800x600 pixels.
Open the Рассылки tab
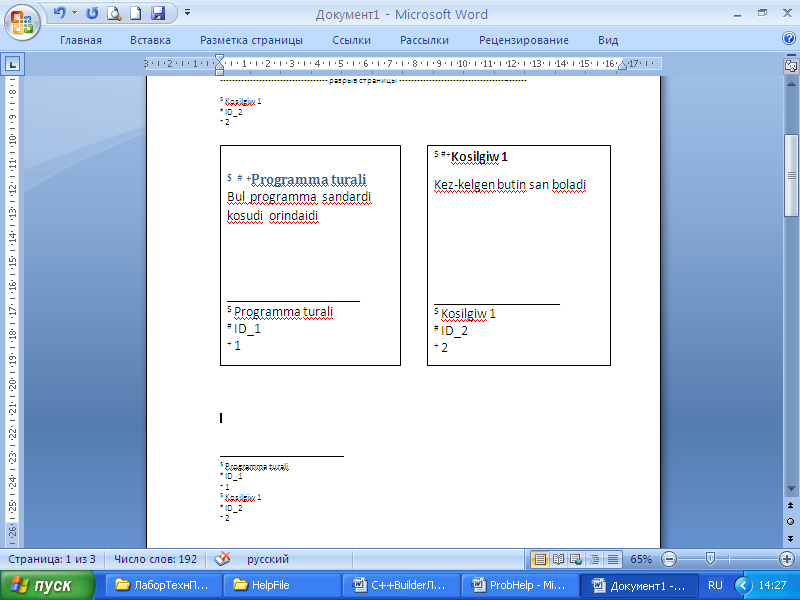tap(424, 40)
